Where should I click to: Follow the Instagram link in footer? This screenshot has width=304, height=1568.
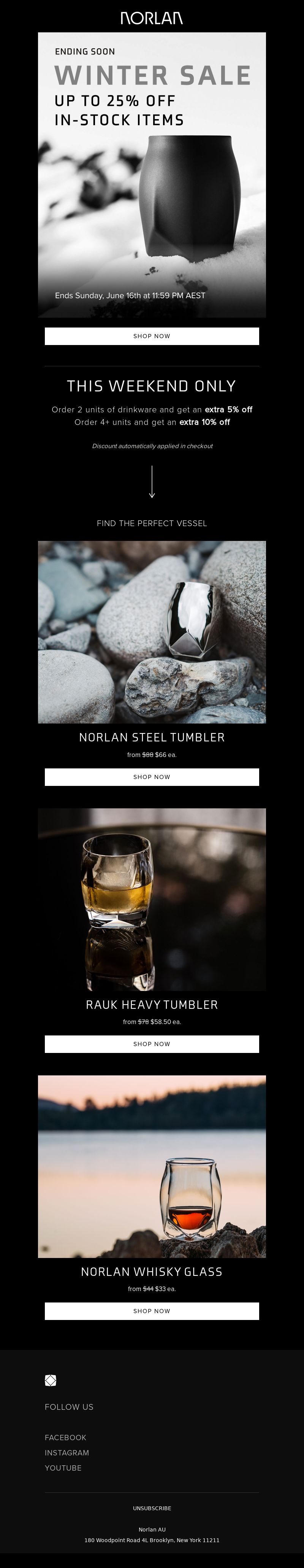point(67,1452)
